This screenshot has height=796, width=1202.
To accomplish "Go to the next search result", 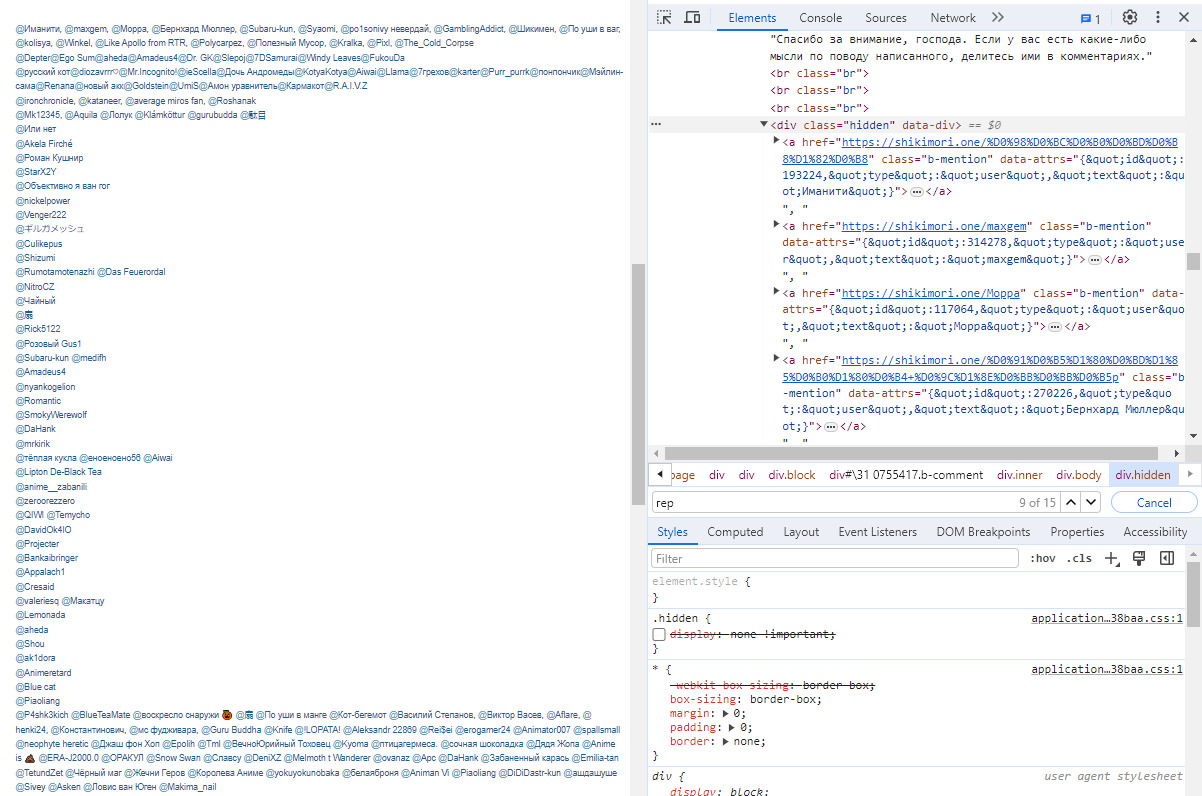I will coord(1093,502).
